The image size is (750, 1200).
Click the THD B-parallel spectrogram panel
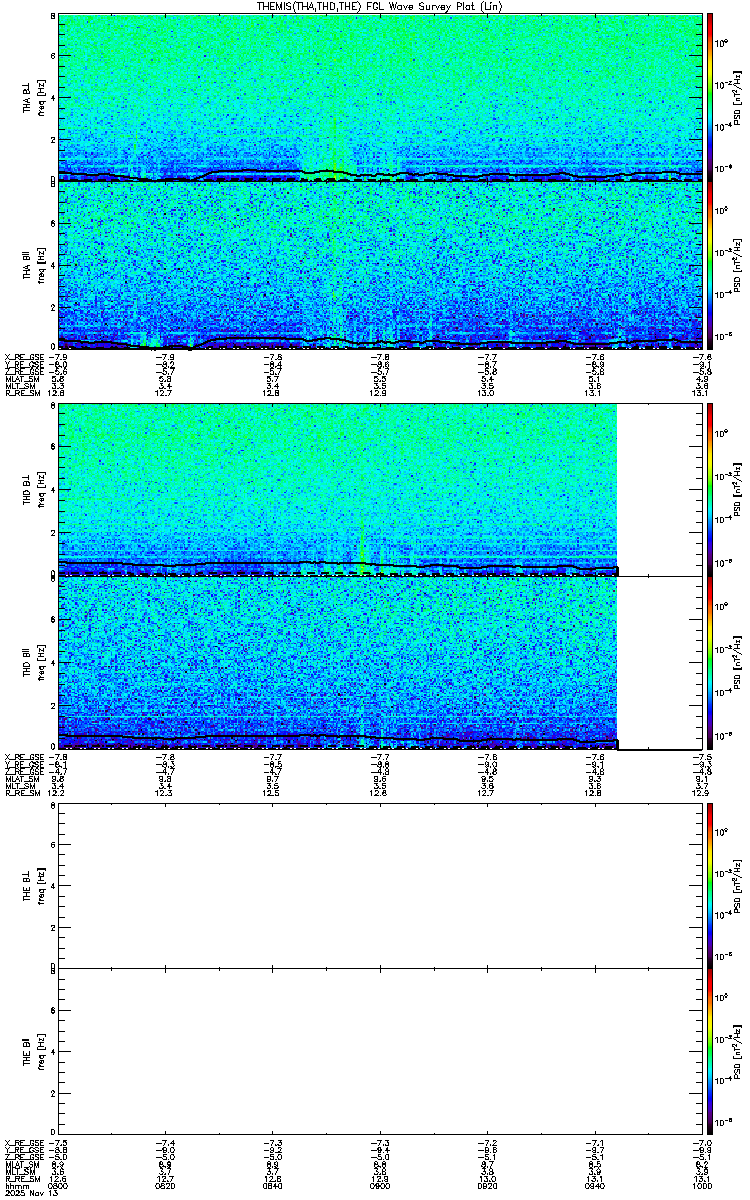[380, 662]
